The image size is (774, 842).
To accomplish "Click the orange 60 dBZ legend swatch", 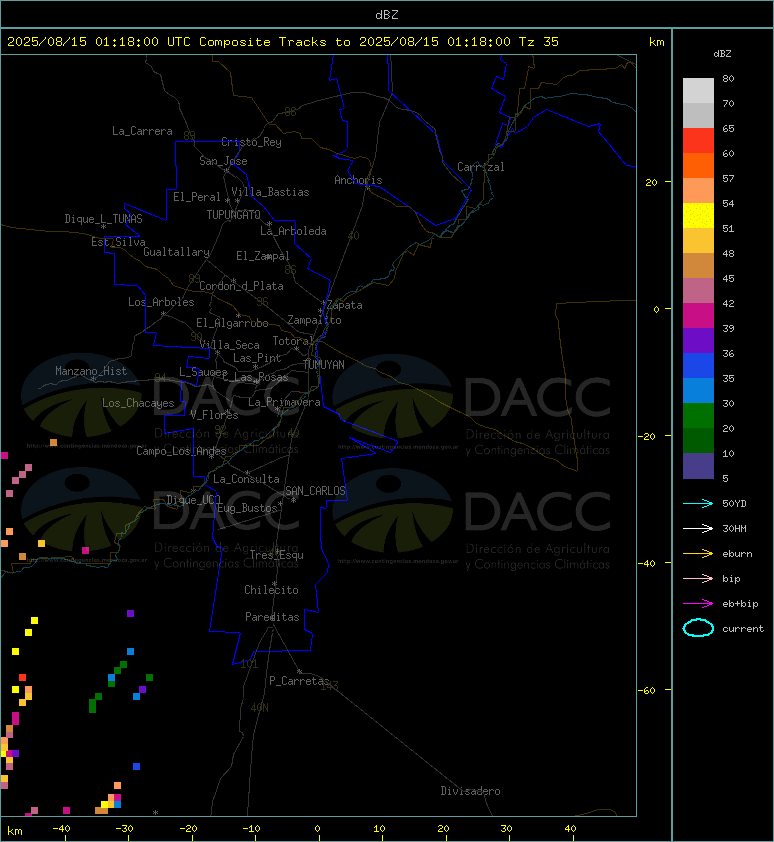I will (x=698, y=166).
